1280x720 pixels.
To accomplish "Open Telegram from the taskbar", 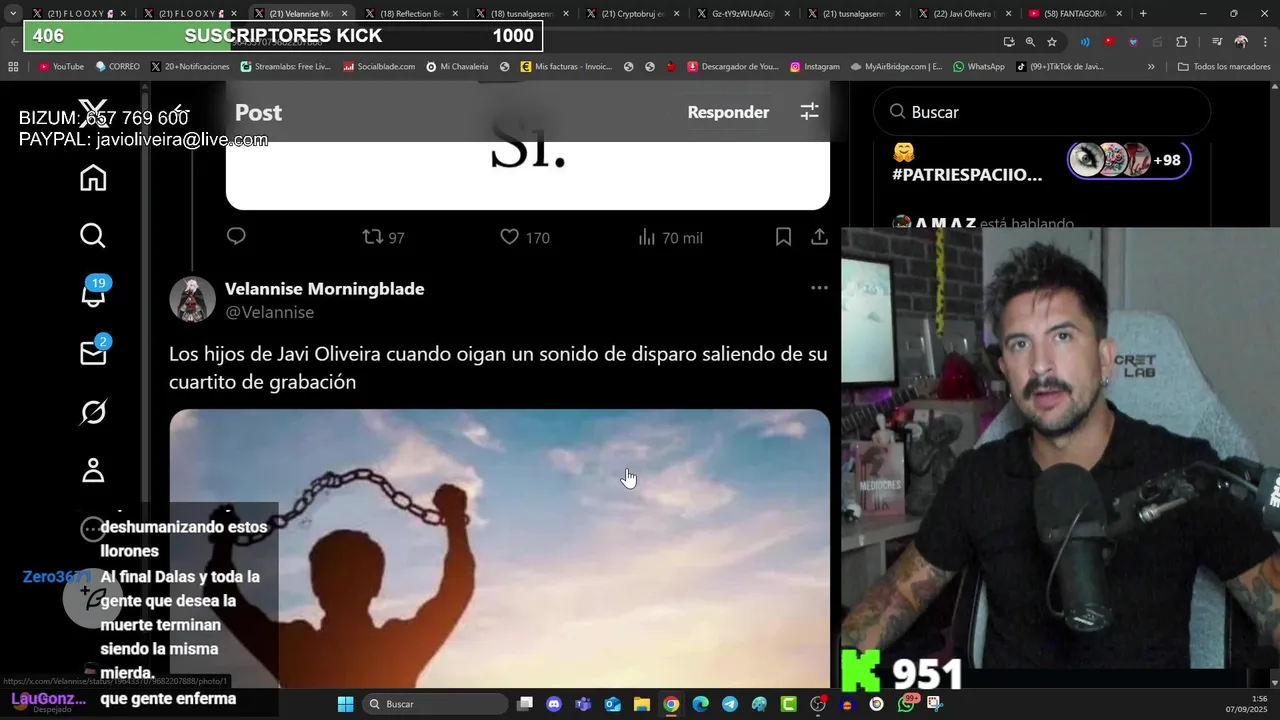I will pyautogui.click(x=730, y=704).
